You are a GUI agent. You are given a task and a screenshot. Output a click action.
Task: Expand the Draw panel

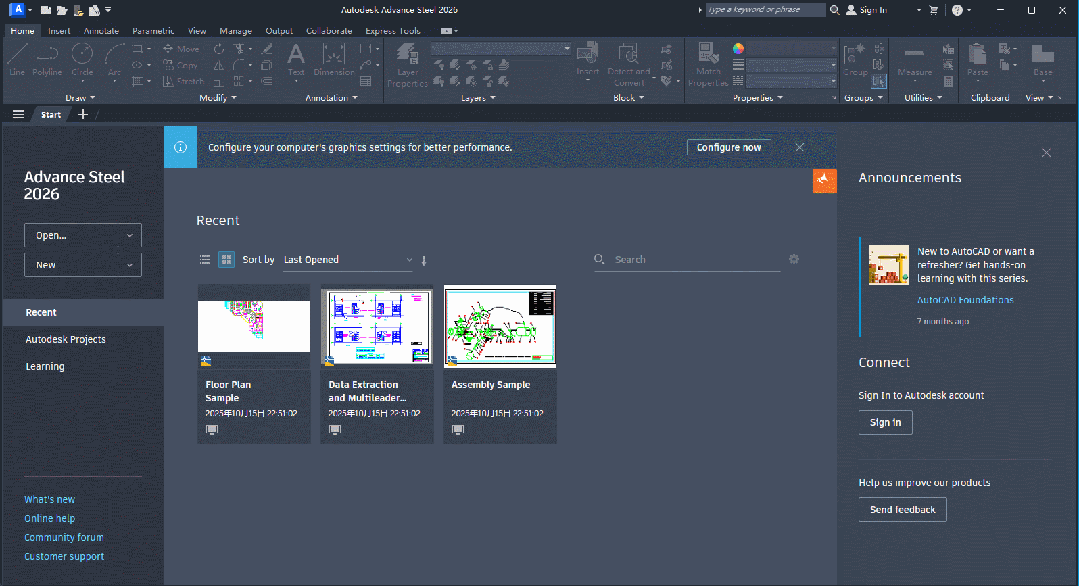coord(81,98)
